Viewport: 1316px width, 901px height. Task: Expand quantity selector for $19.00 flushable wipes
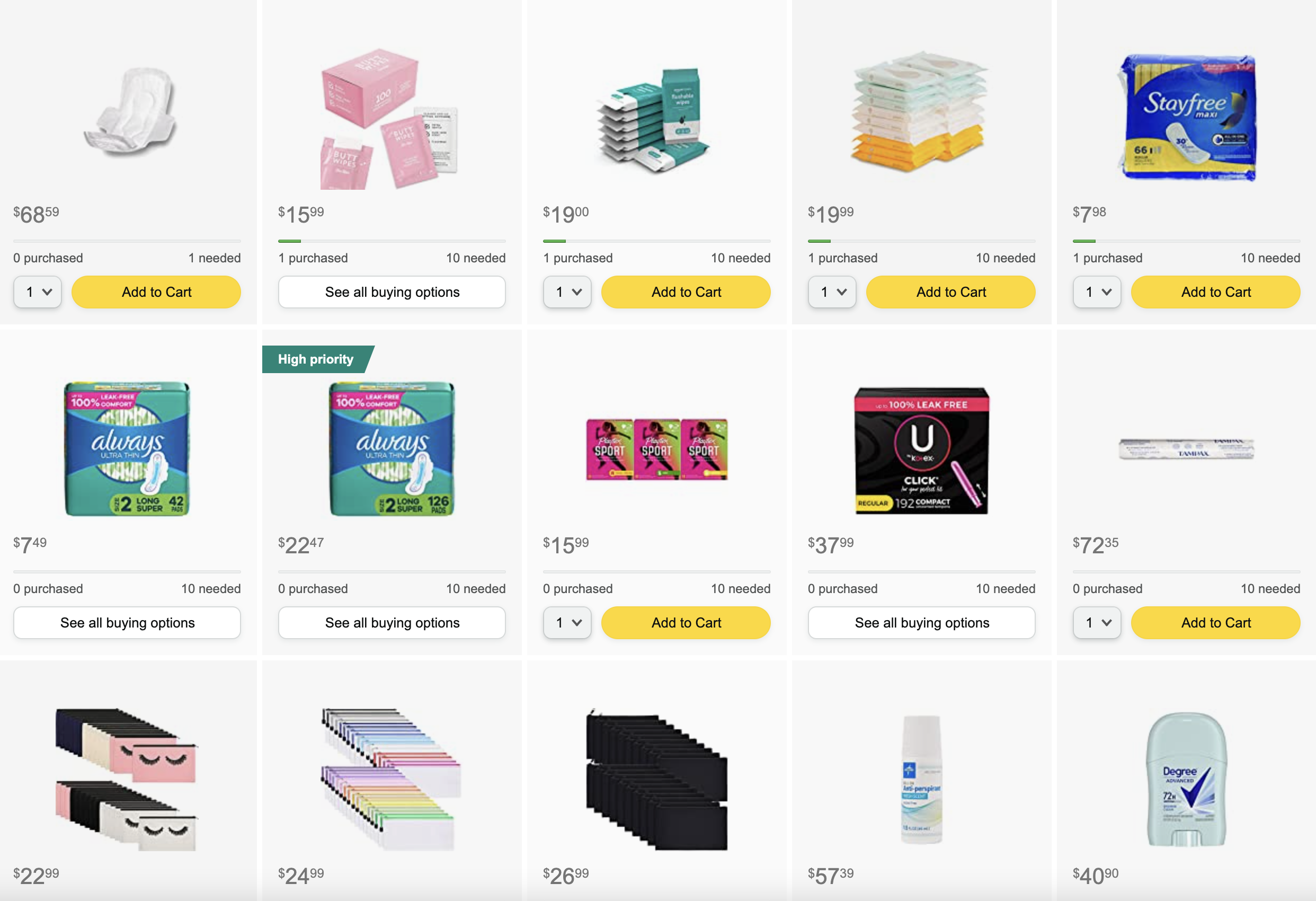(x=567, y=292)
